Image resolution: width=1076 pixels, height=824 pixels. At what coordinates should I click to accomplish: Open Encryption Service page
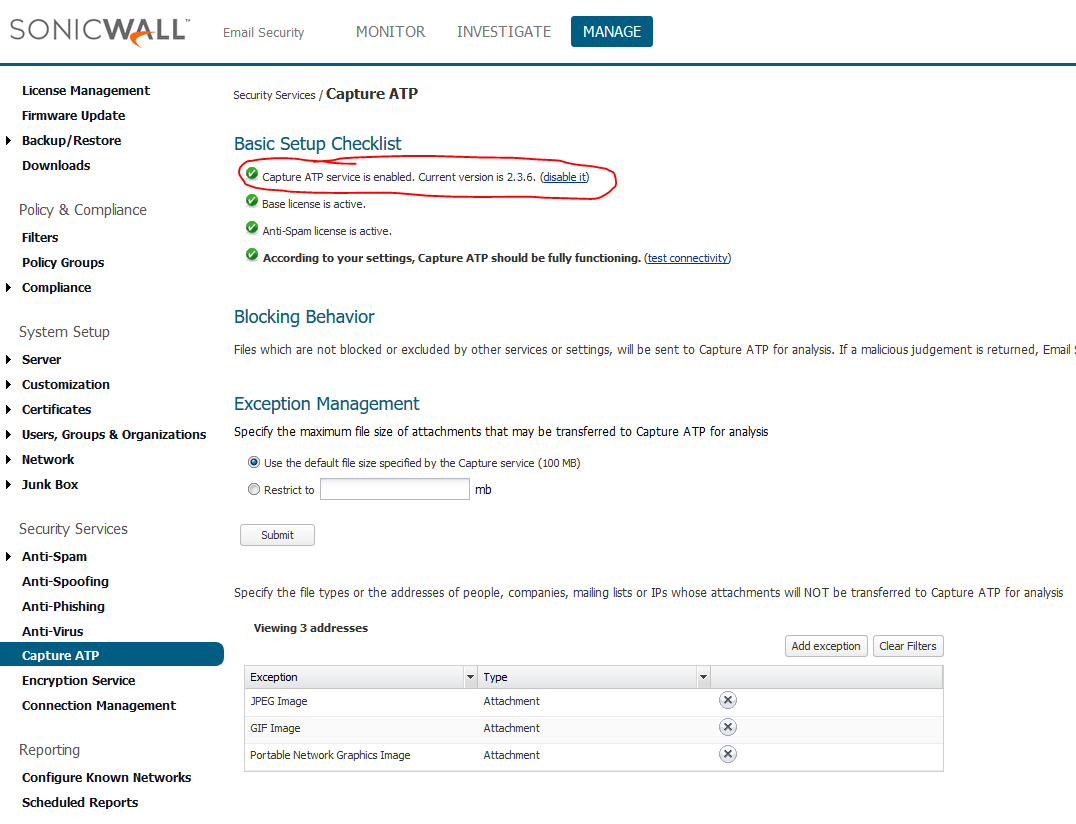pos(78,681)
